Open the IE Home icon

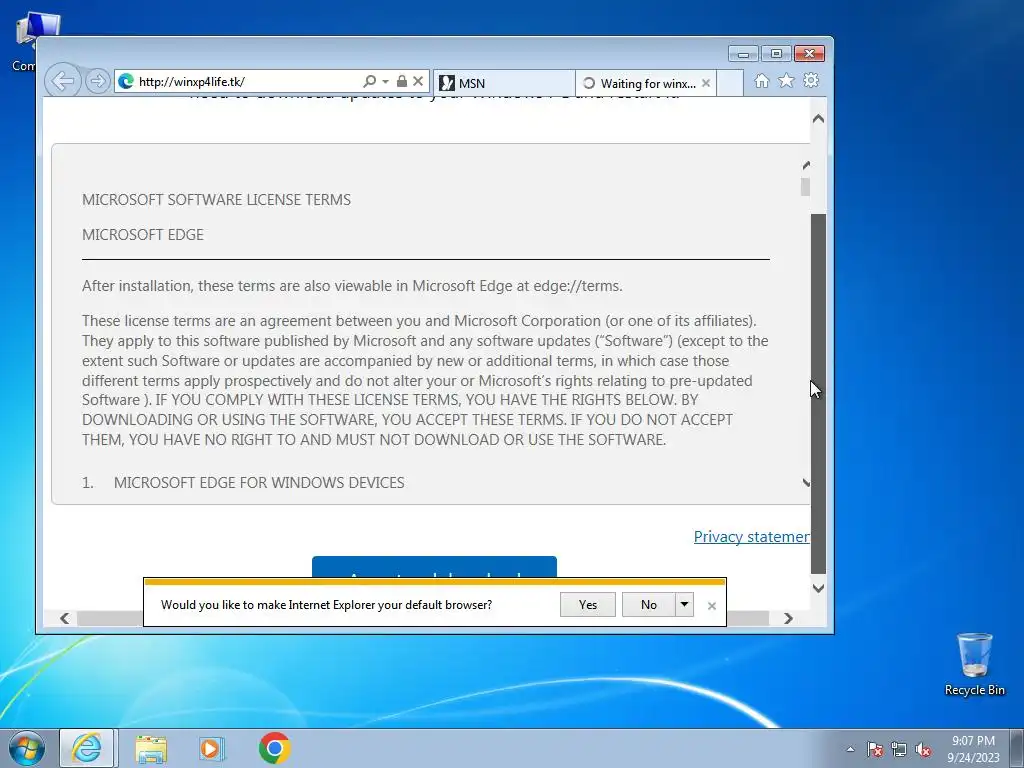click(x=761, y=81)
